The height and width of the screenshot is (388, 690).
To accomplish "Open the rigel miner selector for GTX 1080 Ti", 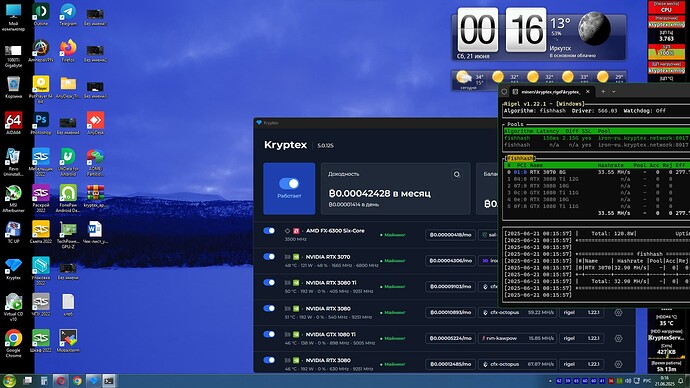I will pyautogui.click(x=581, y=338).
